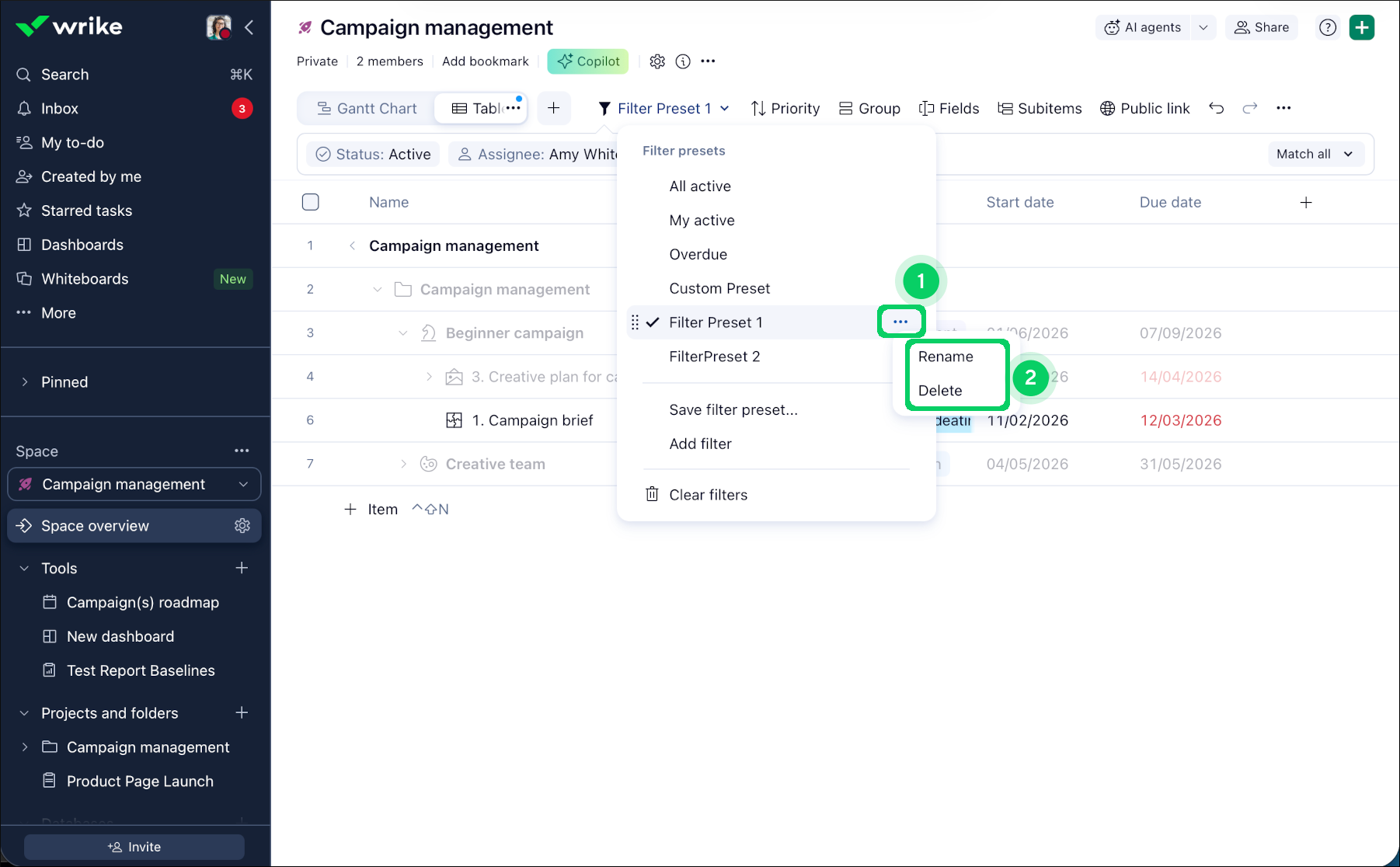Screen dimensions: 1400x867
Task: Collapse the Beginner campaign row
Action: 402,333
